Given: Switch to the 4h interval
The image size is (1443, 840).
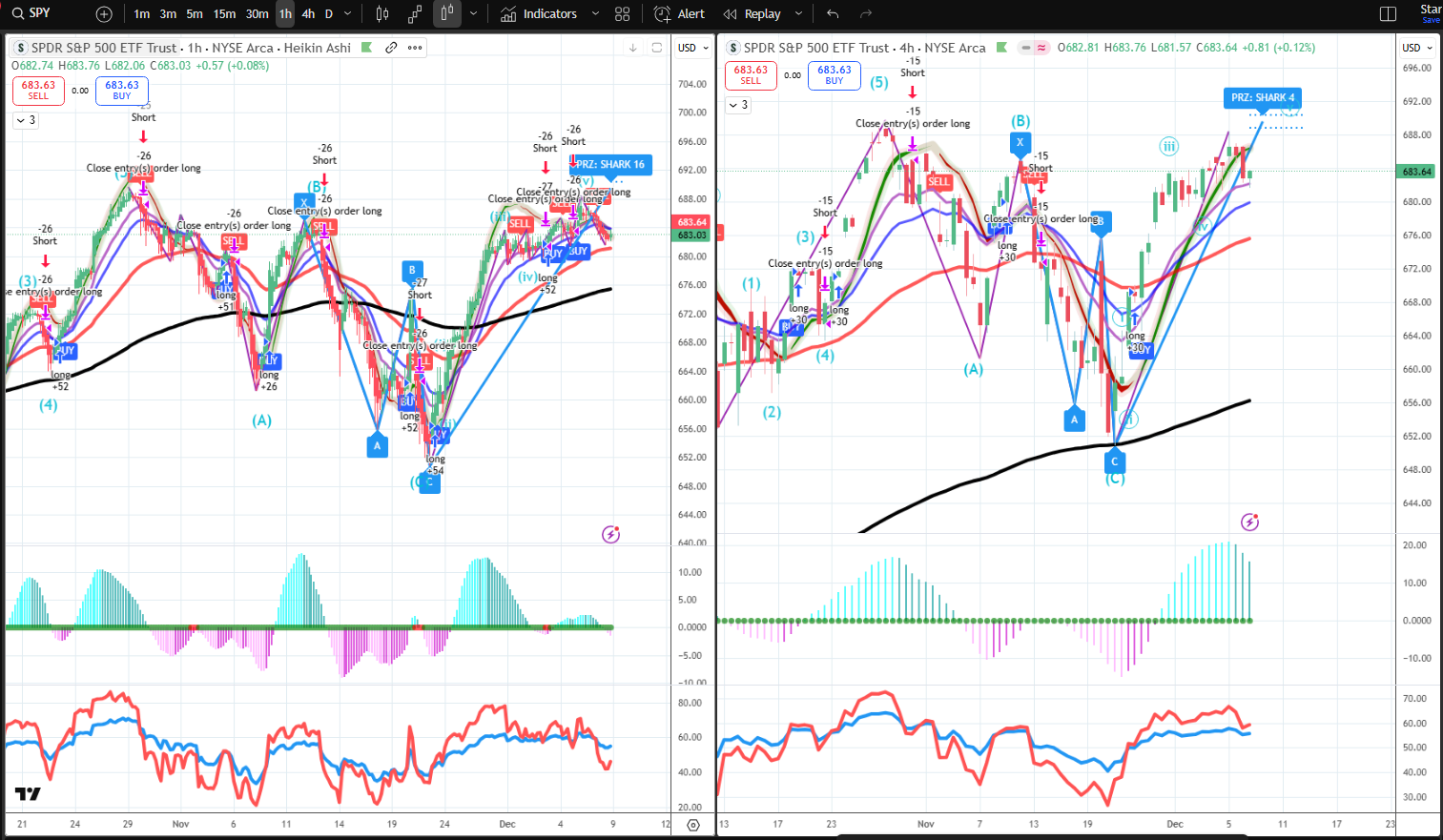Looking at the screenshot, I should pos(308,14).
